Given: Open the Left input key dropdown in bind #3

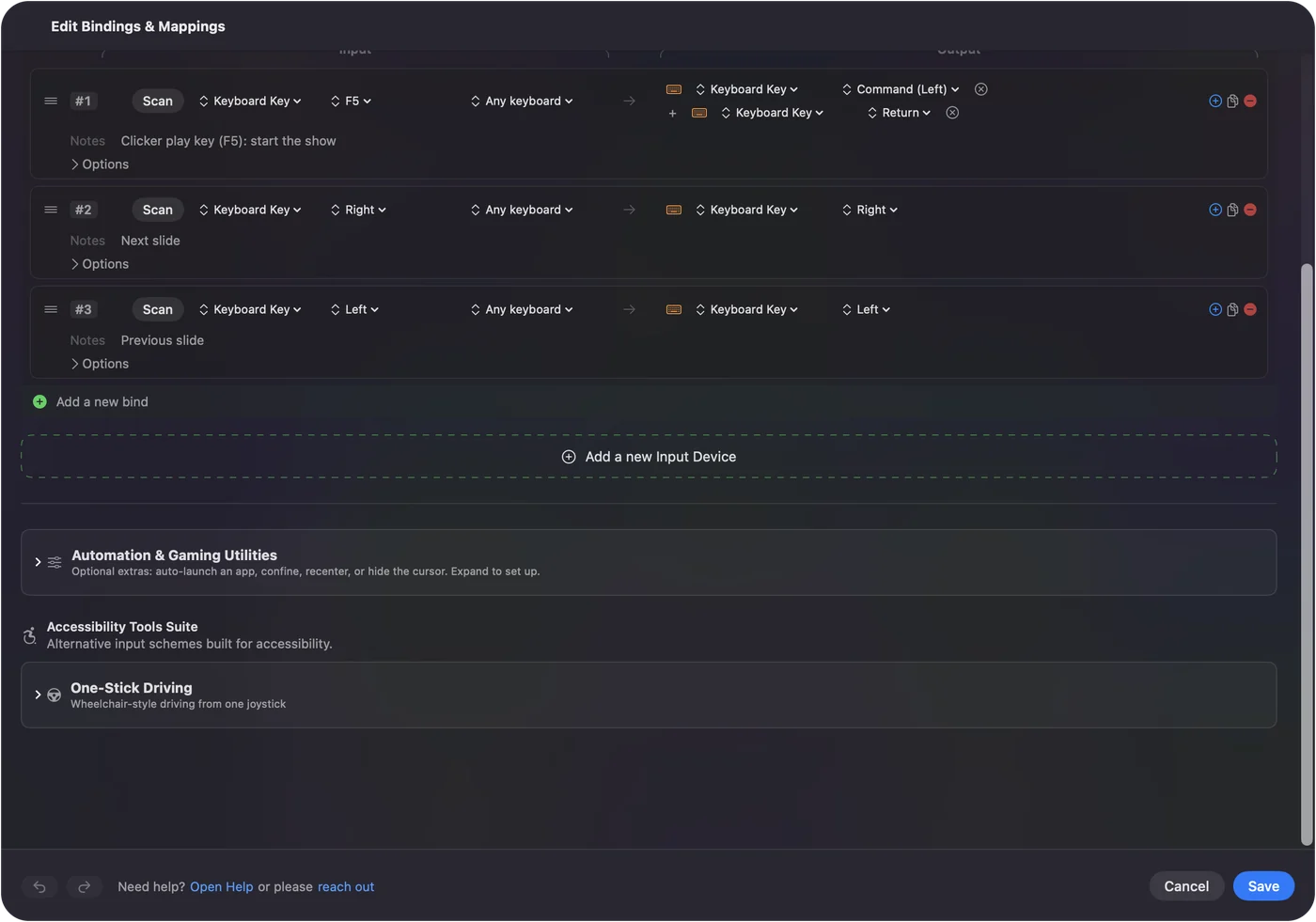Looking at the screenshot, I should (354, 309).
